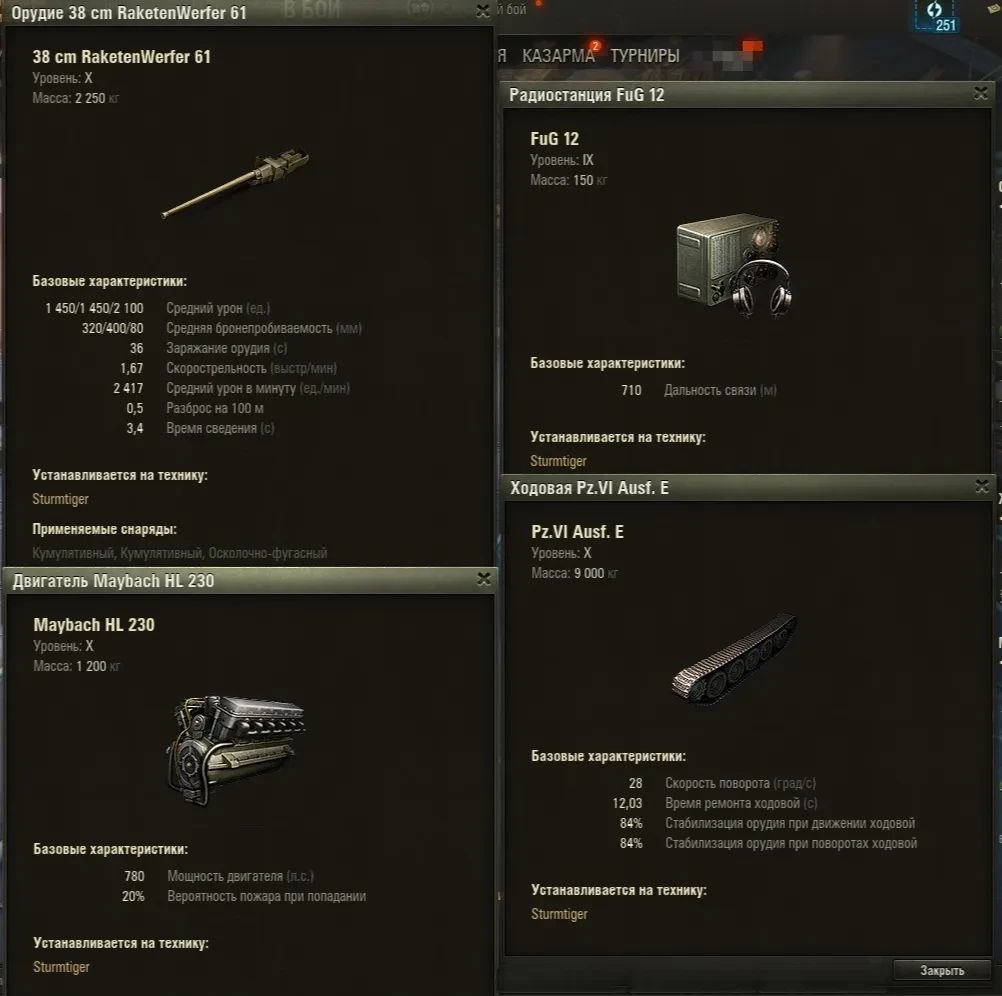This screenshot has height=996, width=1002.
Task: Click the Maybach HL 230 engine image
Action: point(236,750)
